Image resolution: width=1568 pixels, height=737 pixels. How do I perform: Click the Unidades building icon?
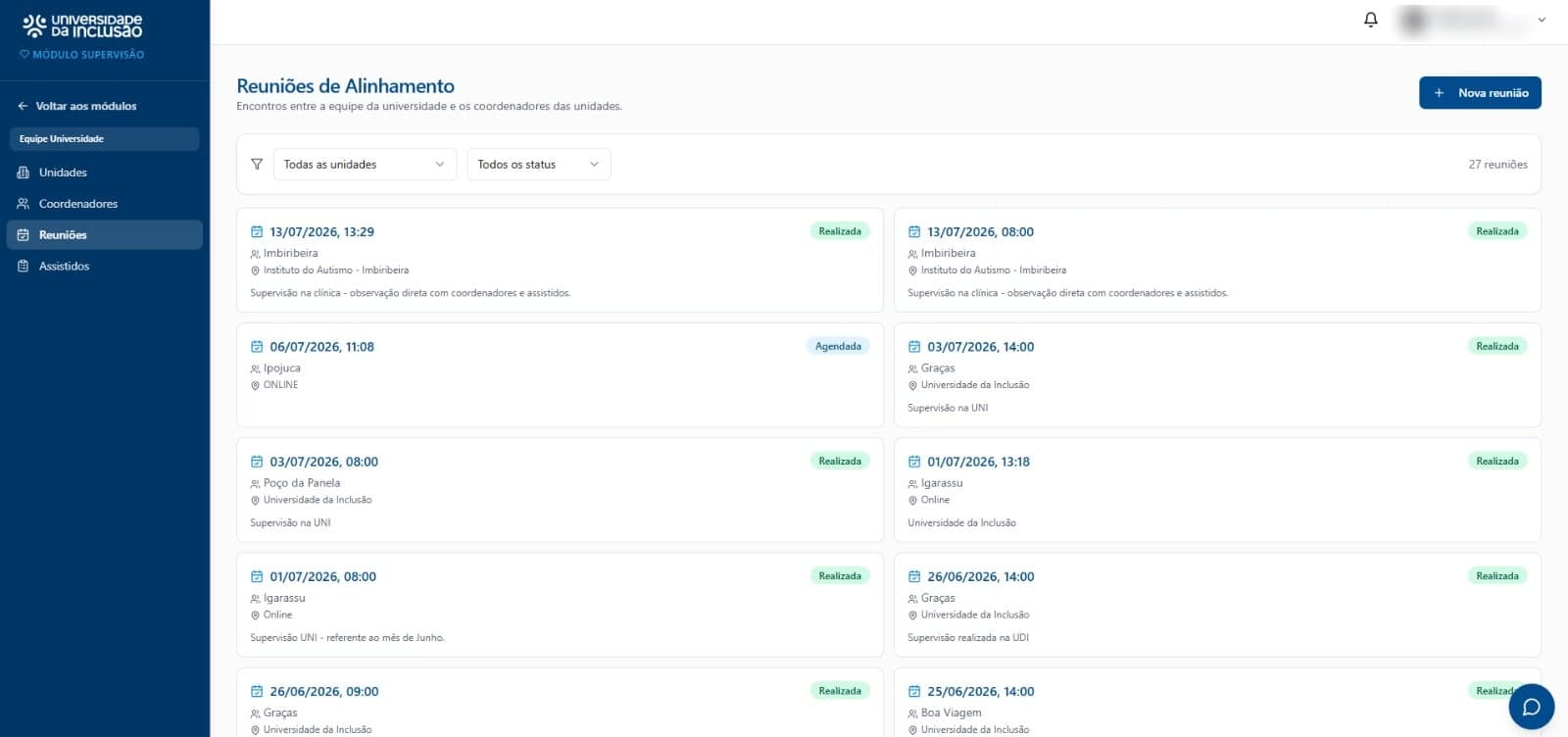coord(24,172)
